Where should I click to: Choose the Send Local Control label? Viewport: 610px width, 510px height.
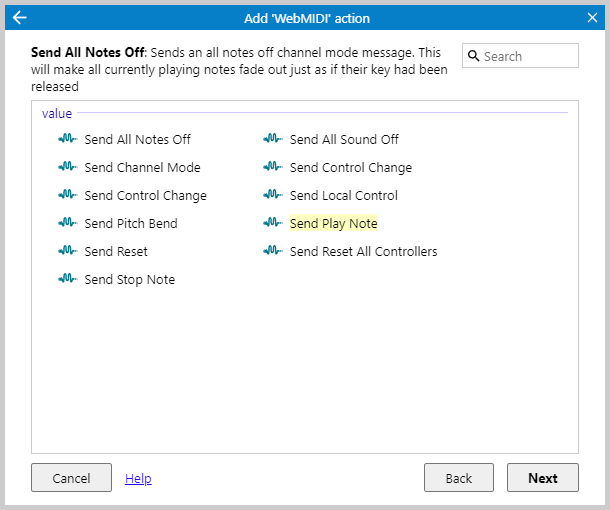pos(343,196)
